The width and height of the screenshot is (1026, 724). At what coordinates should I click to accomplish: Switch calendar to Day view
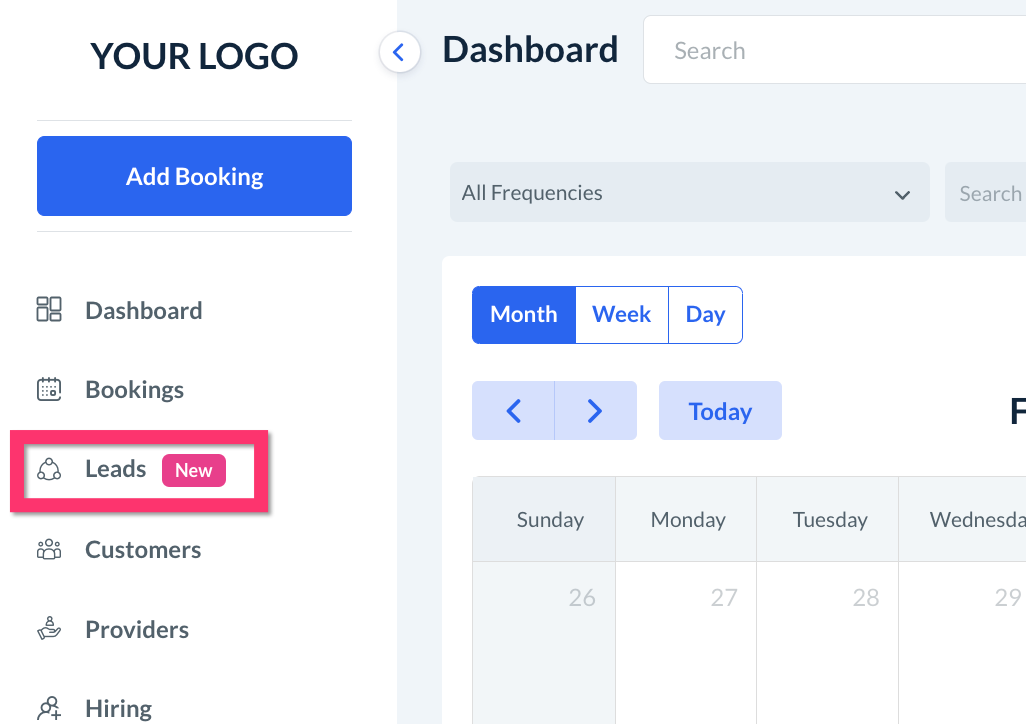click(x=705, y=315)
